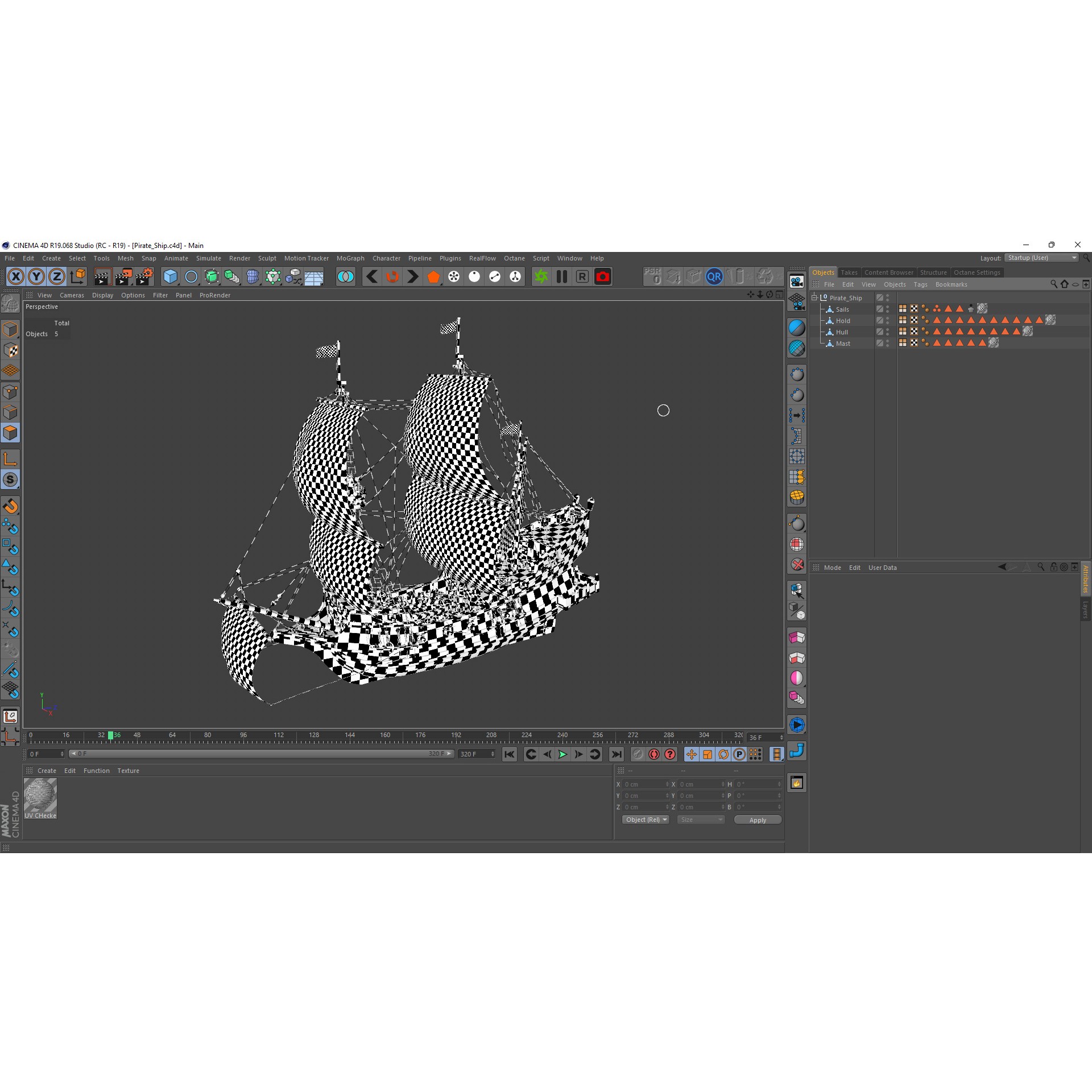
Task: Render to Picture Viewer with the camera icon
Action: (602, 276)
